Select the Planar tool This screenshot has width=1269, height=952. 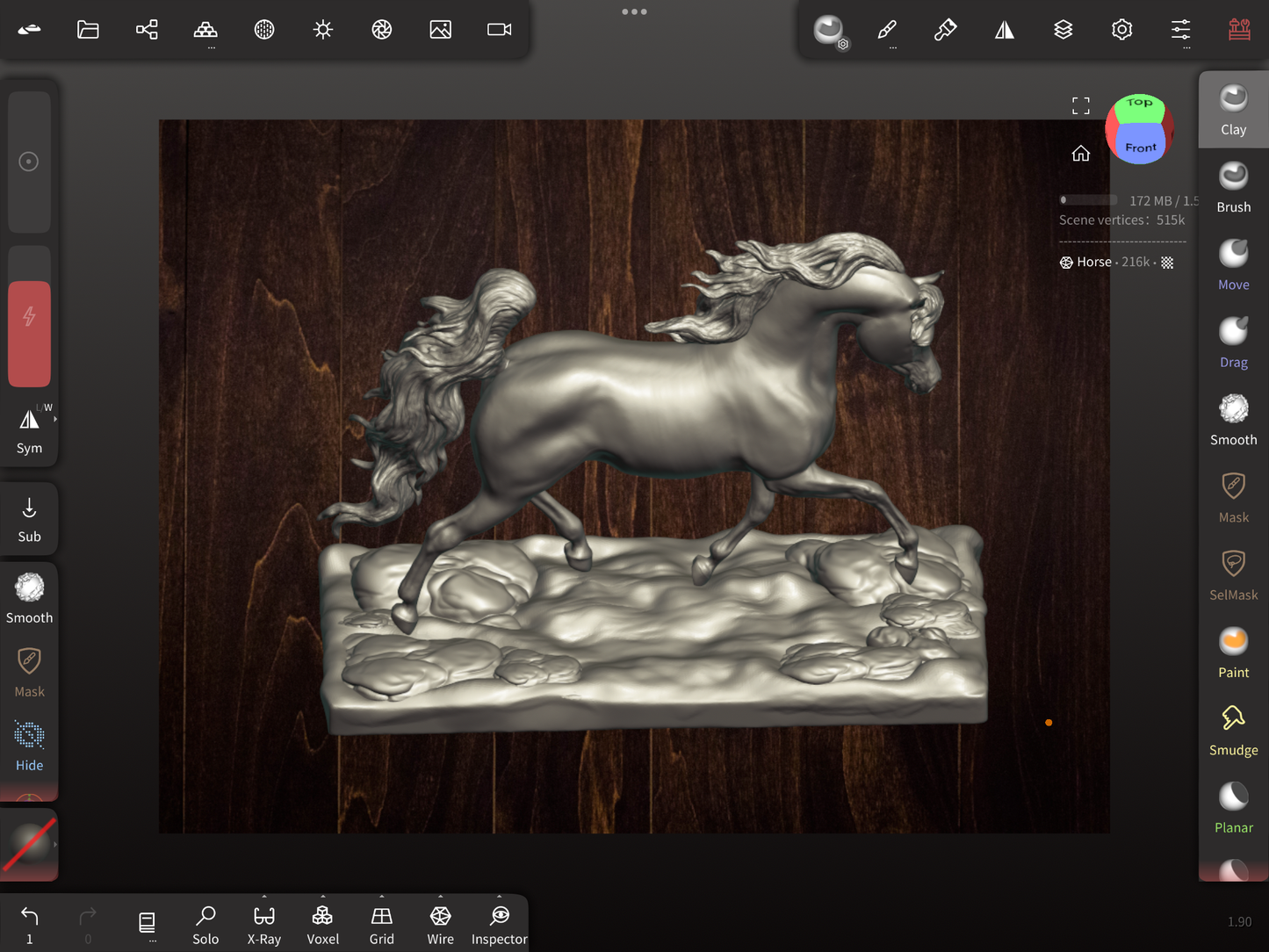point(1233,808)
